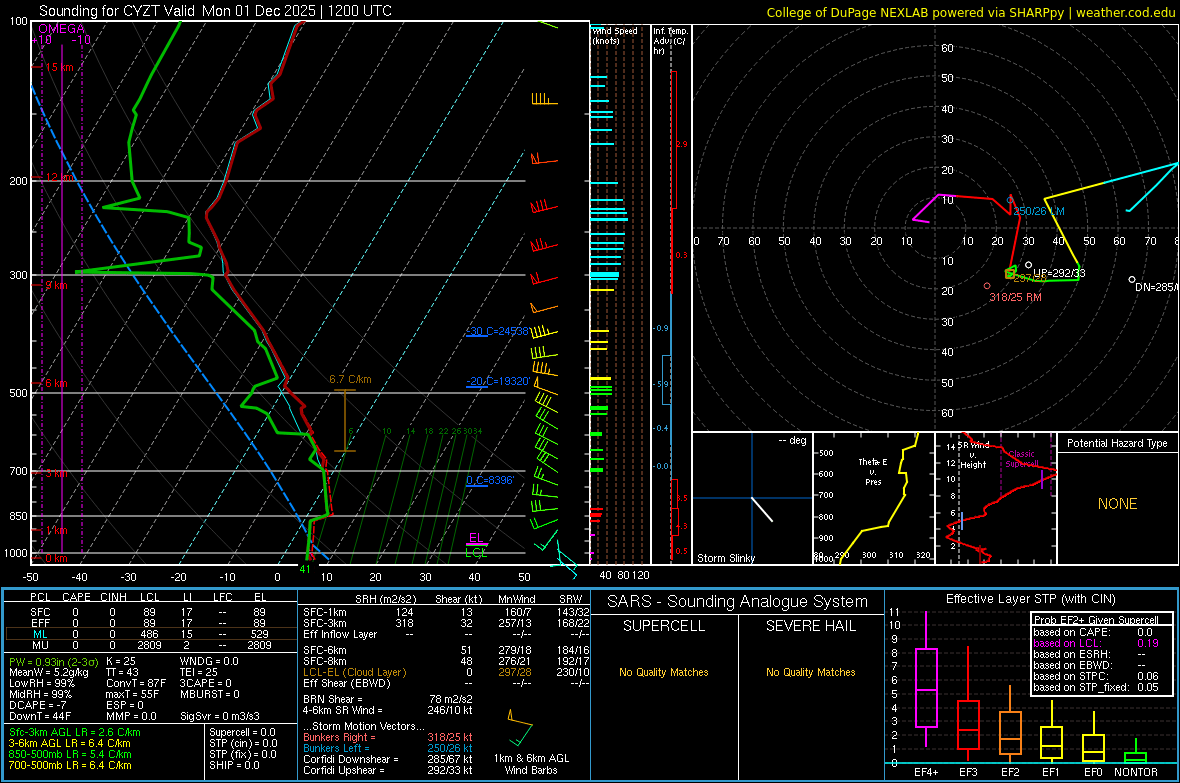Click the 'Sfc-3km AGL LR = 2.6 C/km' line
The width and height of the screenshot is (1180, 783).
click(x=75, y=733)
